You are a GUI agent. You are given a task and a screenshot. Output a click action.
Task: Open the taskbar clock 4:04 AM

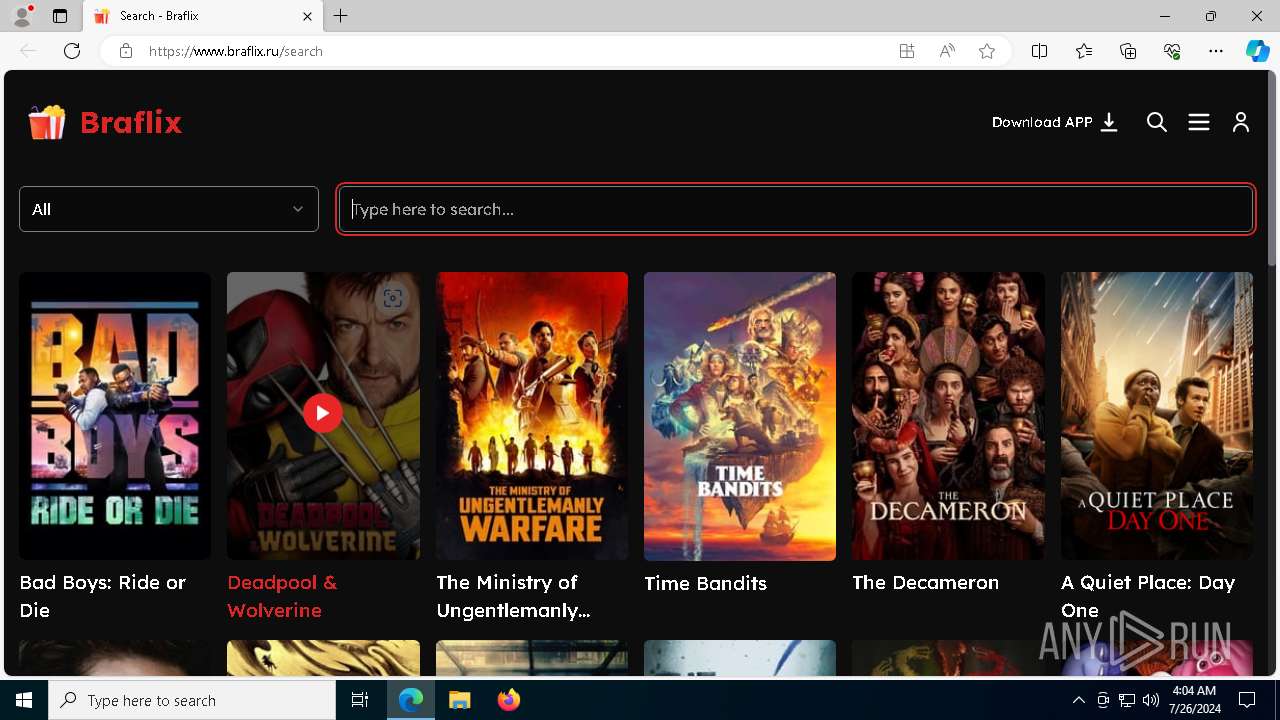(x=1194, y=700)
